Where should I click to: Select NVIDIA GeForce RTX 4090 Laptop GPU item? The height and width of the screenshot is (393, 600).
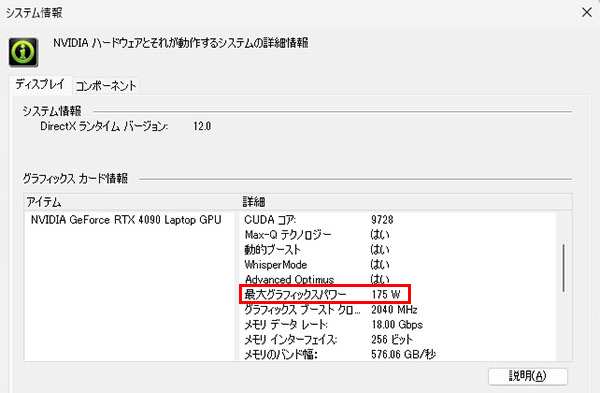point(126,220)
